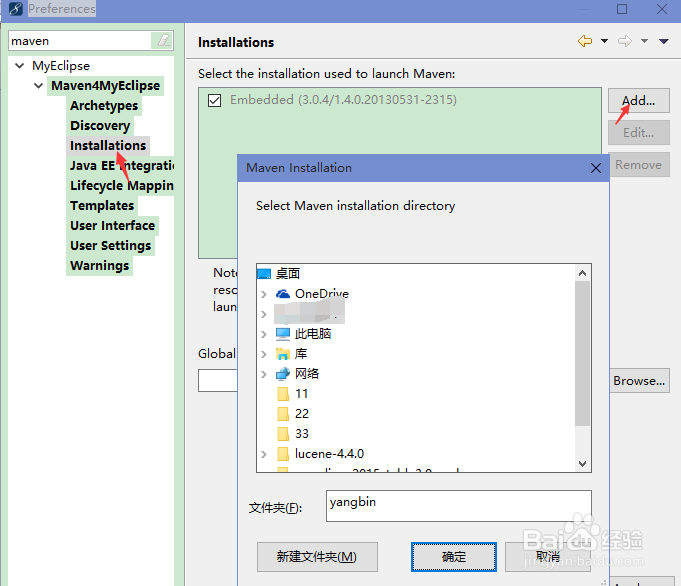Go back using the yellow back arrow

point(585,41)
